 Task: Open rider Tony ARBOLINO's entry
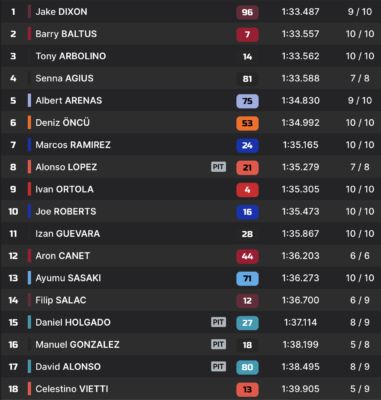click(71, 56)
